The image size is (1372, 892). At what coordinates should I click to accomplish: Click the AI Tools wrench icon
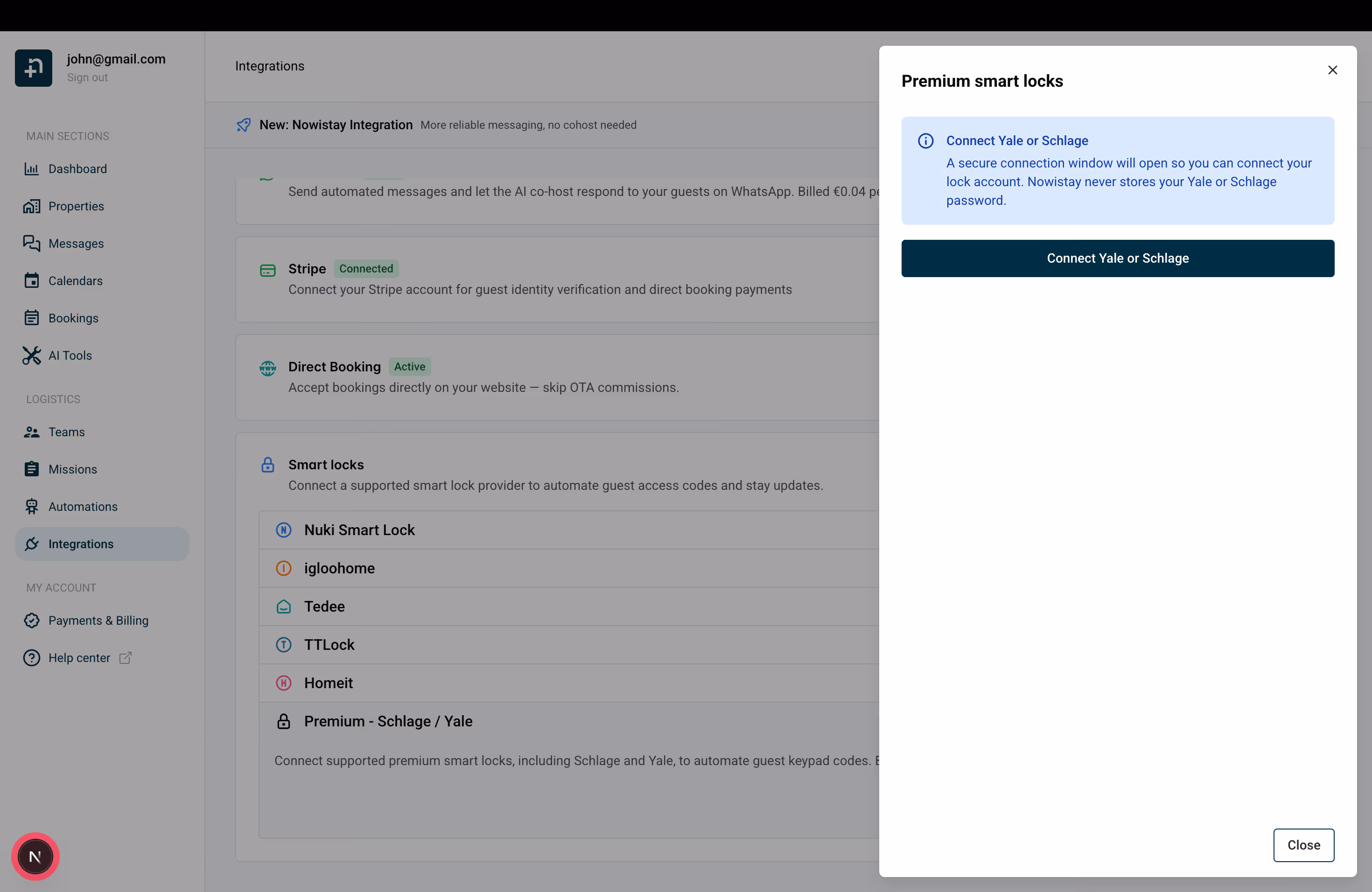32,355
